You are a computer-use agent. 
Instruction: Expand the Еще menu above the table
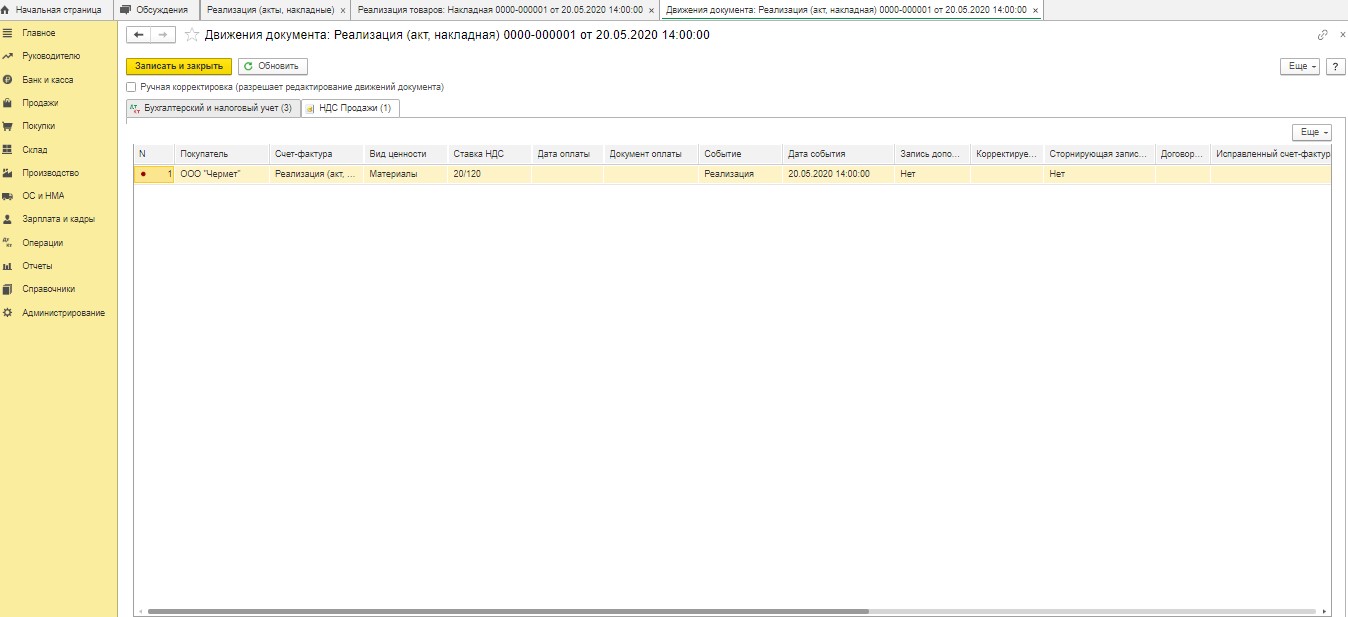click(1311, 132)
